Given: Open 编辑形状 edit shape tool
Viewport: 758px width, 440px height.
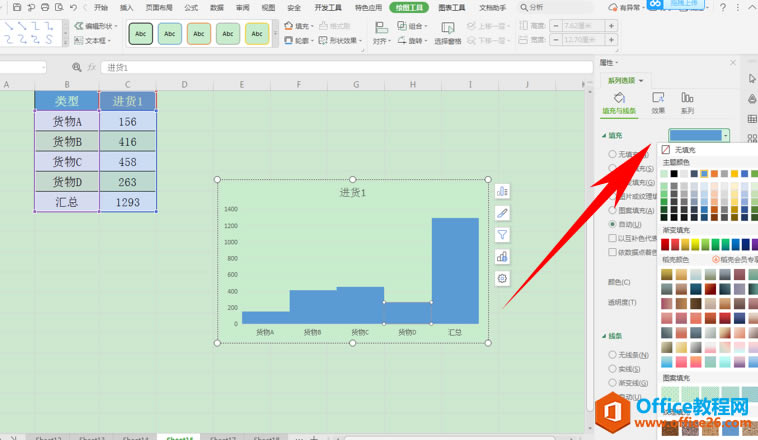Looking at the screenshot, I should [x=96, y=26].
